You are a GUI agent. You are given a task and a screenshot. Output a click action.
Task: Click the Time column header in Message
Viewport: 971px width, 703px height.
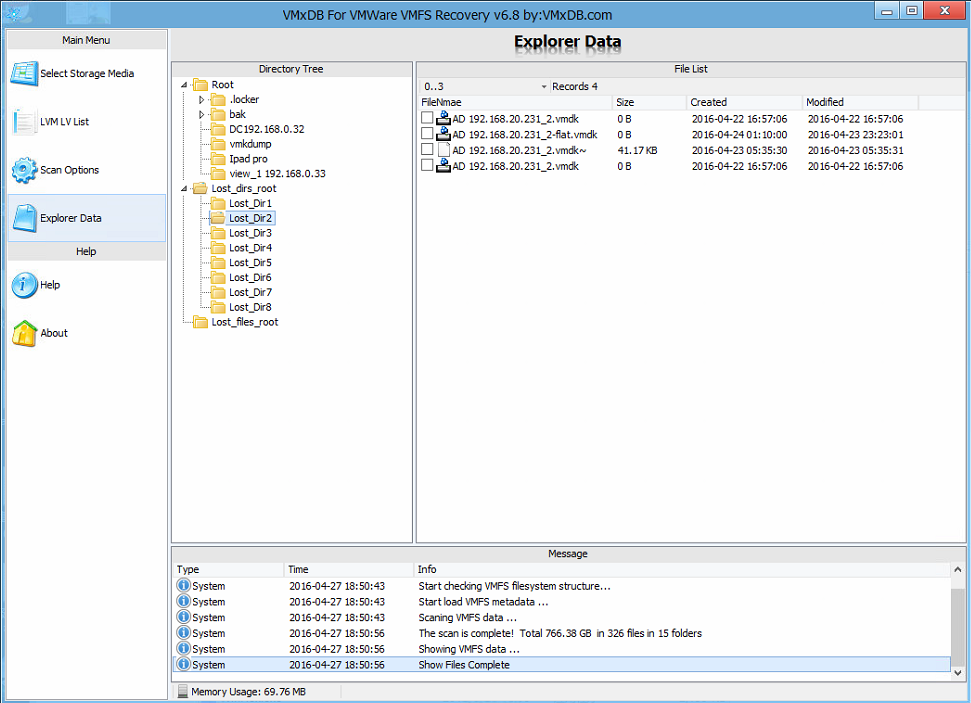[x=349, y=569]
